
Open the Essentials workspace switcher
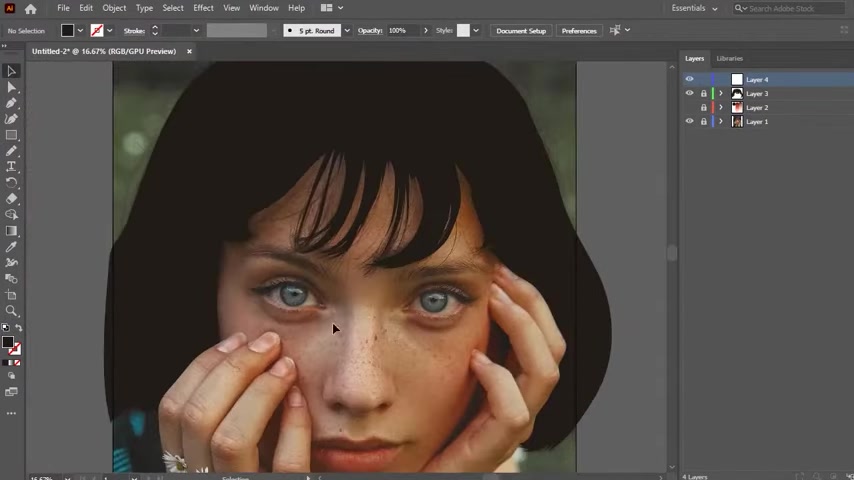pyautogui.click(x=694, y=8)
